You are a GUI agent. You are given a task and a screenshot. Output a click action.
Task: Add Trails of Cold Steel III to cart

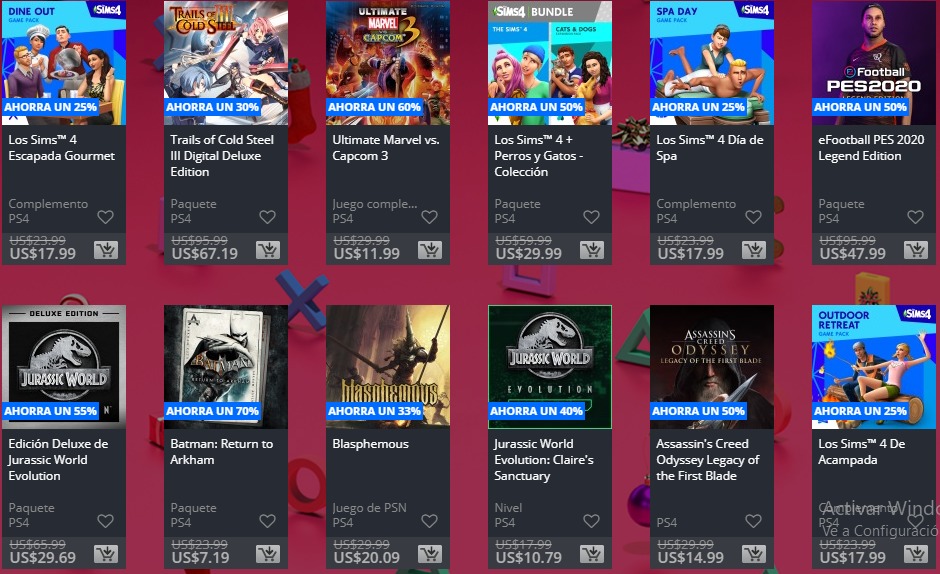coord(268,250)
